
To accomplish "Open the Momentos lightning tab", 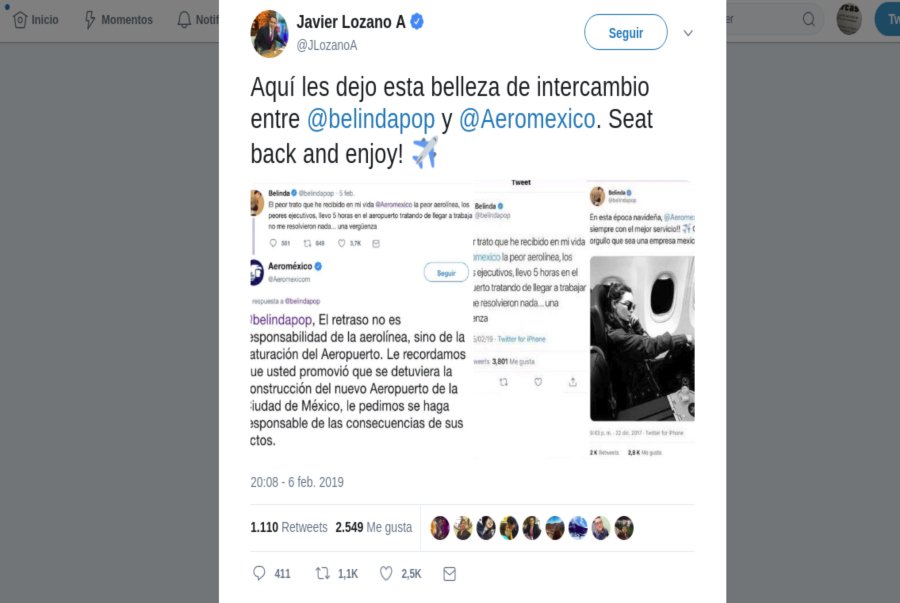I will (119, 20).
